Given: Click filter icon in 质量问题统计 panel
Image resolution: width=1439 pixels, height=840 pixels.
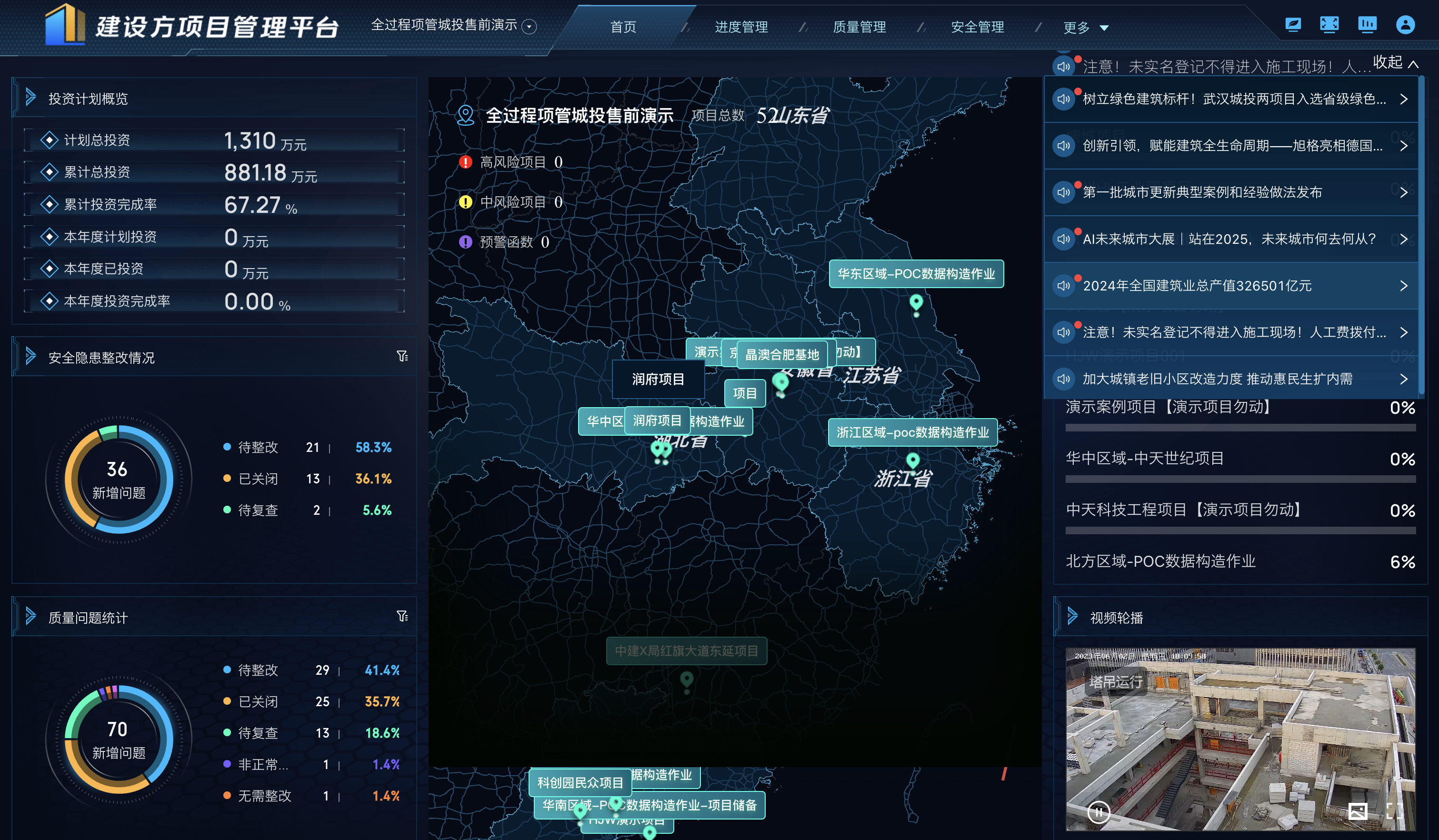Looking at the screenshot, I should (402, 616).
